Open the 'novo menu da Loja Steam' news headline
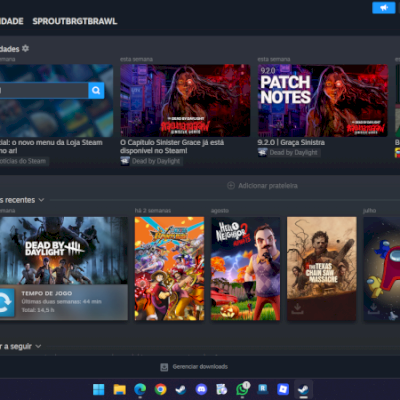 (51, 146)
